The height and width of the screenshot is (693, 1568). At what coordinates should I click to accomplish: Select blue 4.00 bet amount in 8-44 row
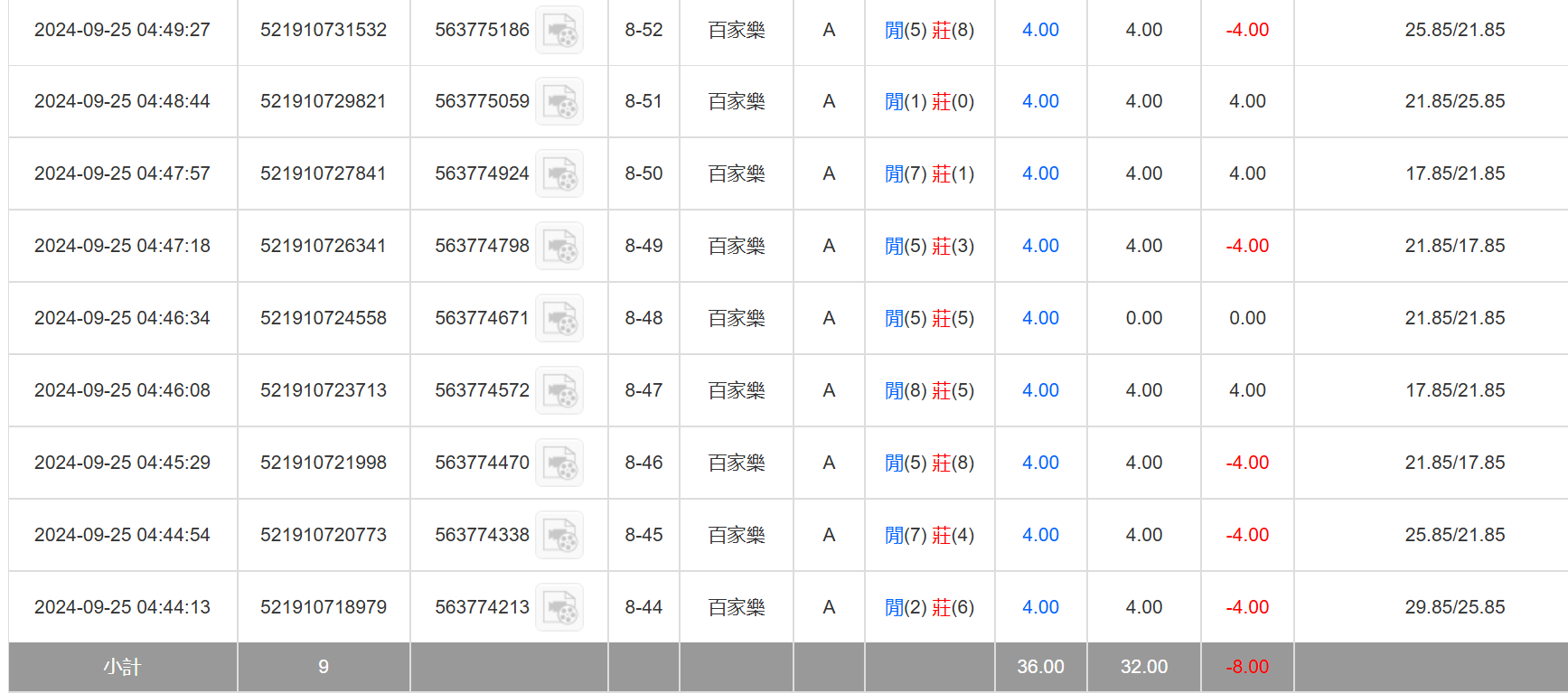pyautogui.click(x=1040, y=607)
